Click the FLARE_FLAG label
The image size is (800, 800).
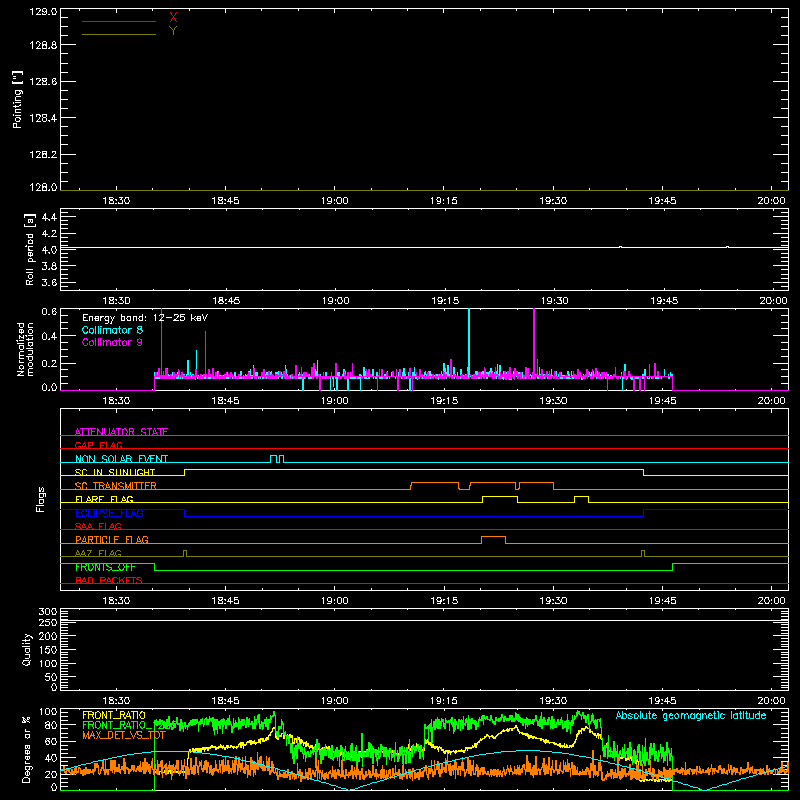tap(104, 499)
